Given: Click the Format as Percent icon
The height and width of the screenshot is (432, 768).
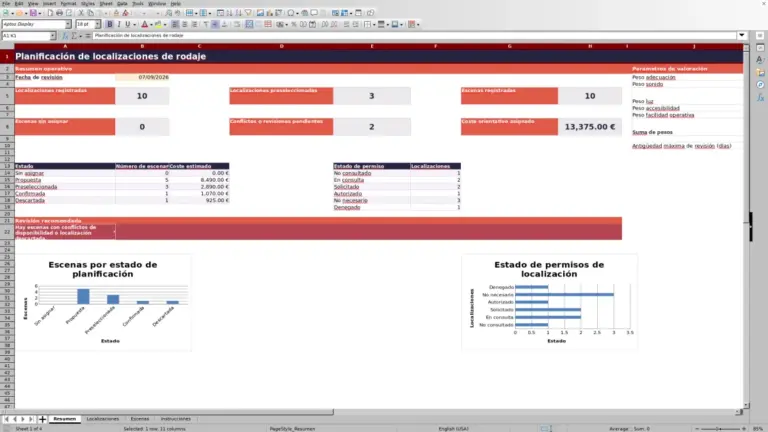Looking at the screenshot, I should [x=294, y=24].
